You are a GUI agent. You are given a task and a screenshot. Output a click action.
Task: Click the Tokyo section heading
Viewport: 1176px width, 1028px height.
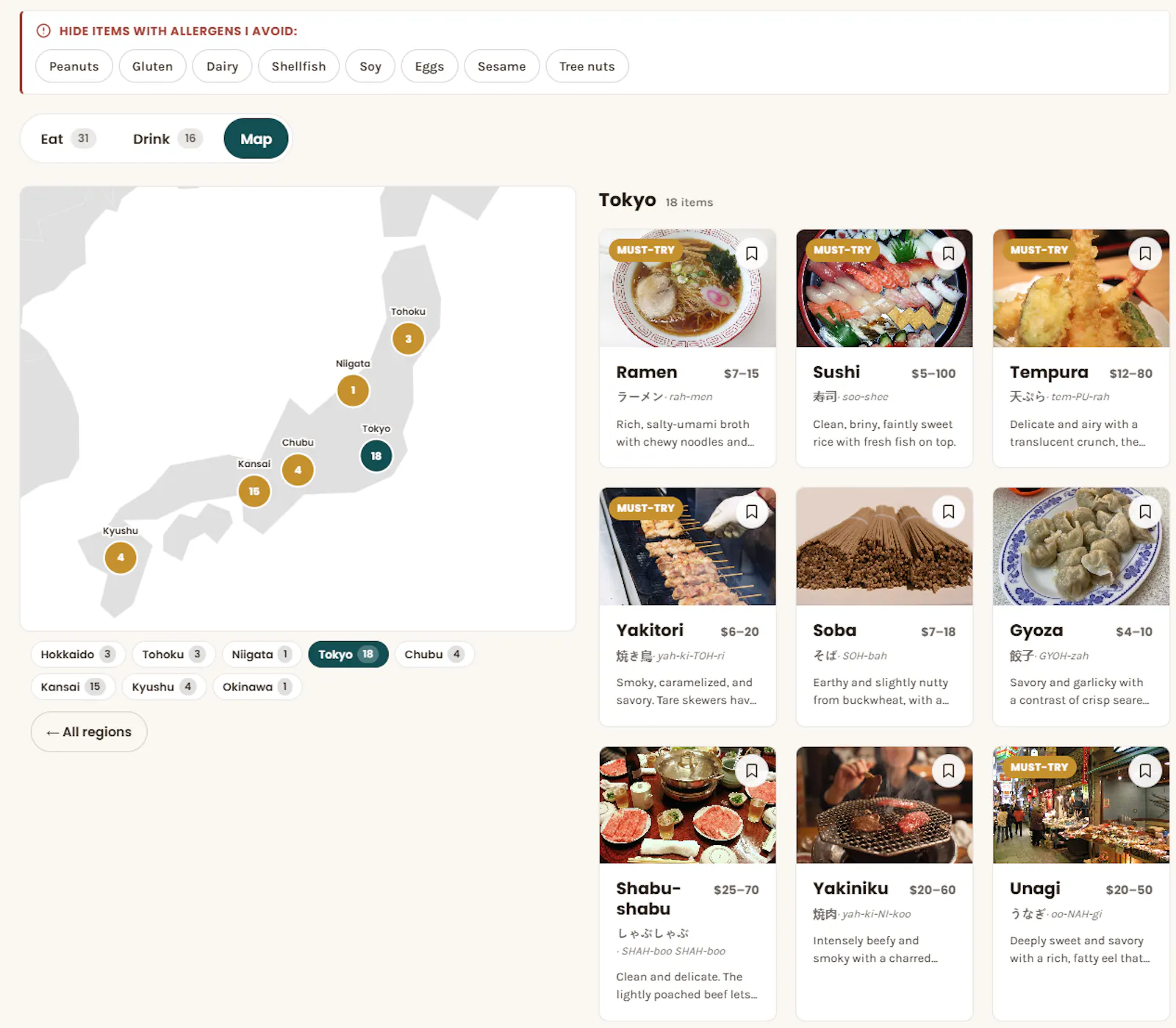coord(627,200)
